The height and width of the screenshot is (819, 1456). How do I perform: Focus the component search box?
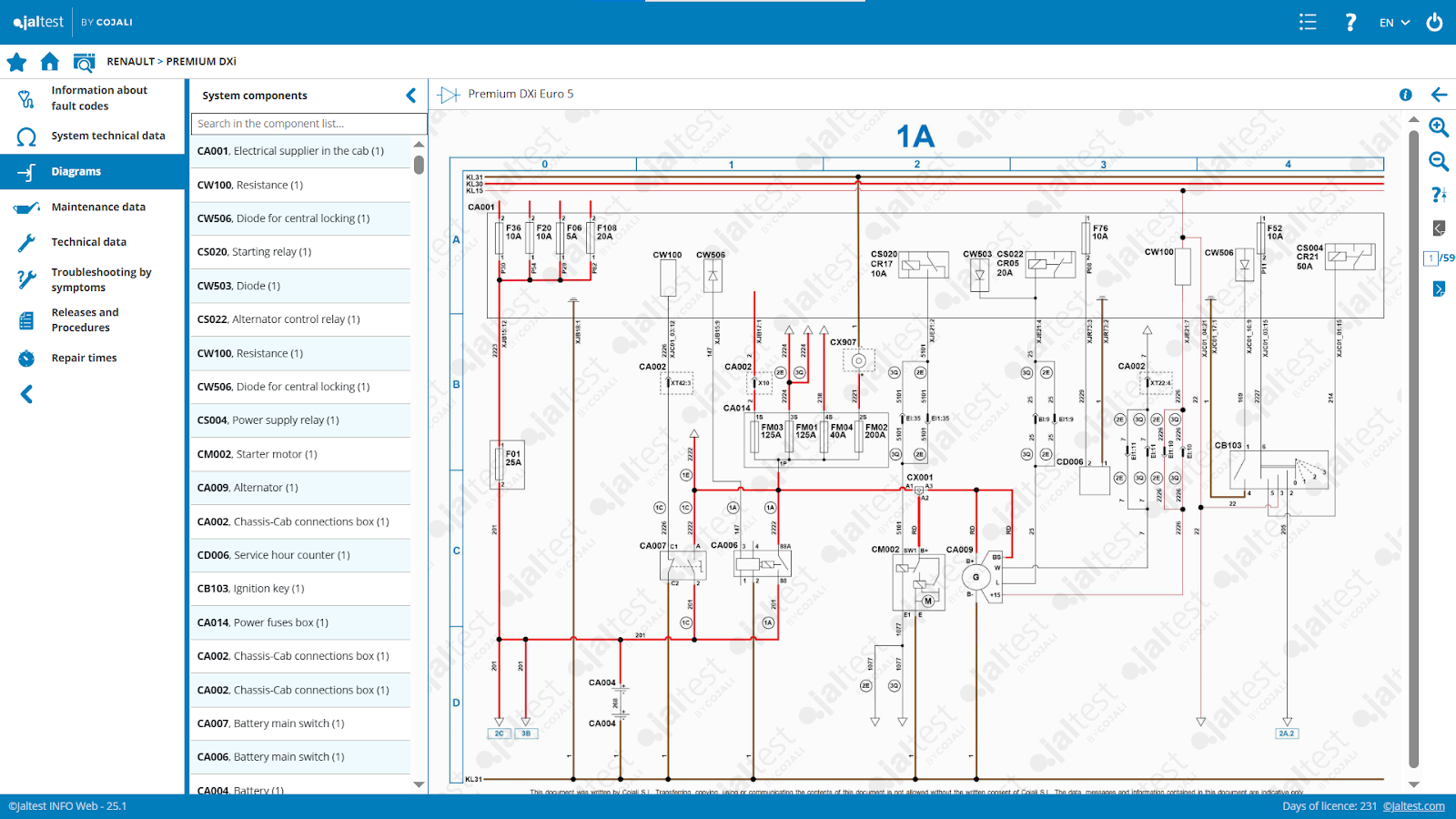coord(308,124)
